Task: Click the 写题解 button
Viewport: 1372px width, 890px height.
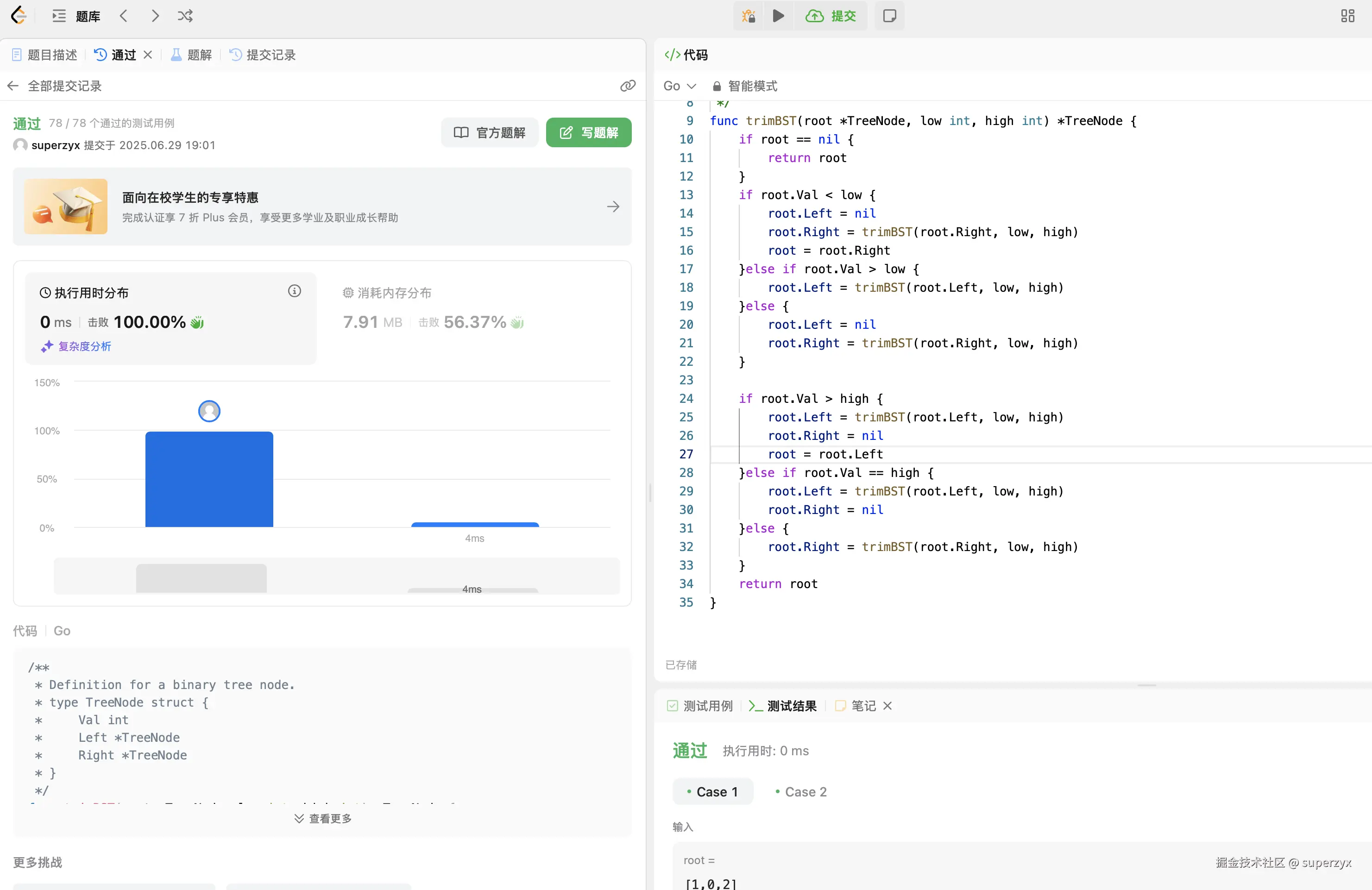Action: pos(589,132)
